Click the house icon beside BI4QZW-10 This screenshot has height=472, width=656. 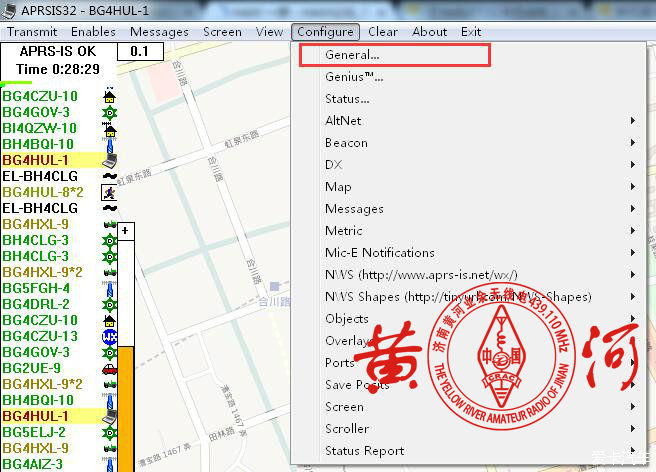[x=109, y=128]
